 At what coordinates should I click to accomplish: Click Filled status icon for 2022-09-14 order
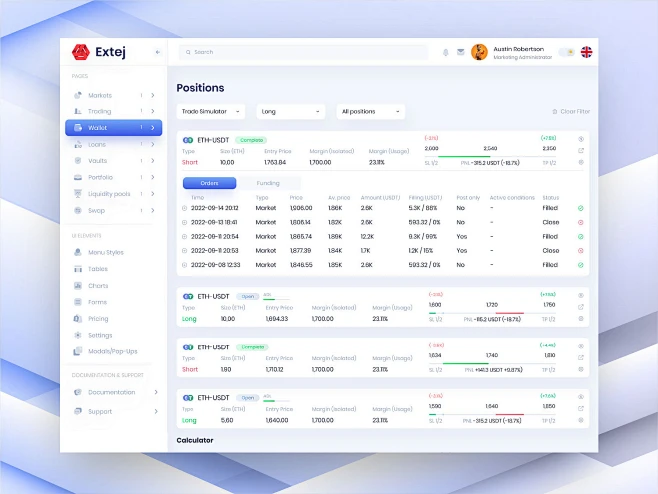coord(581,208)
